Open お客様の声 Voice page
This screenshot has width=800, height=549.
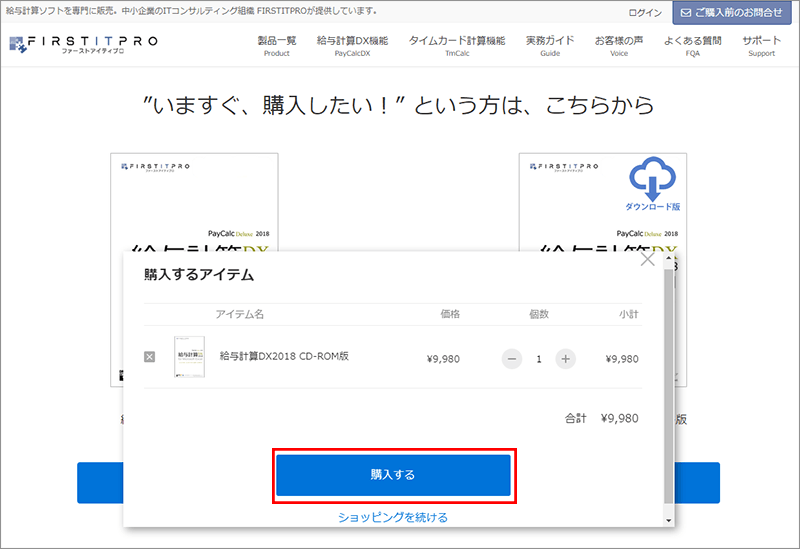619,45
